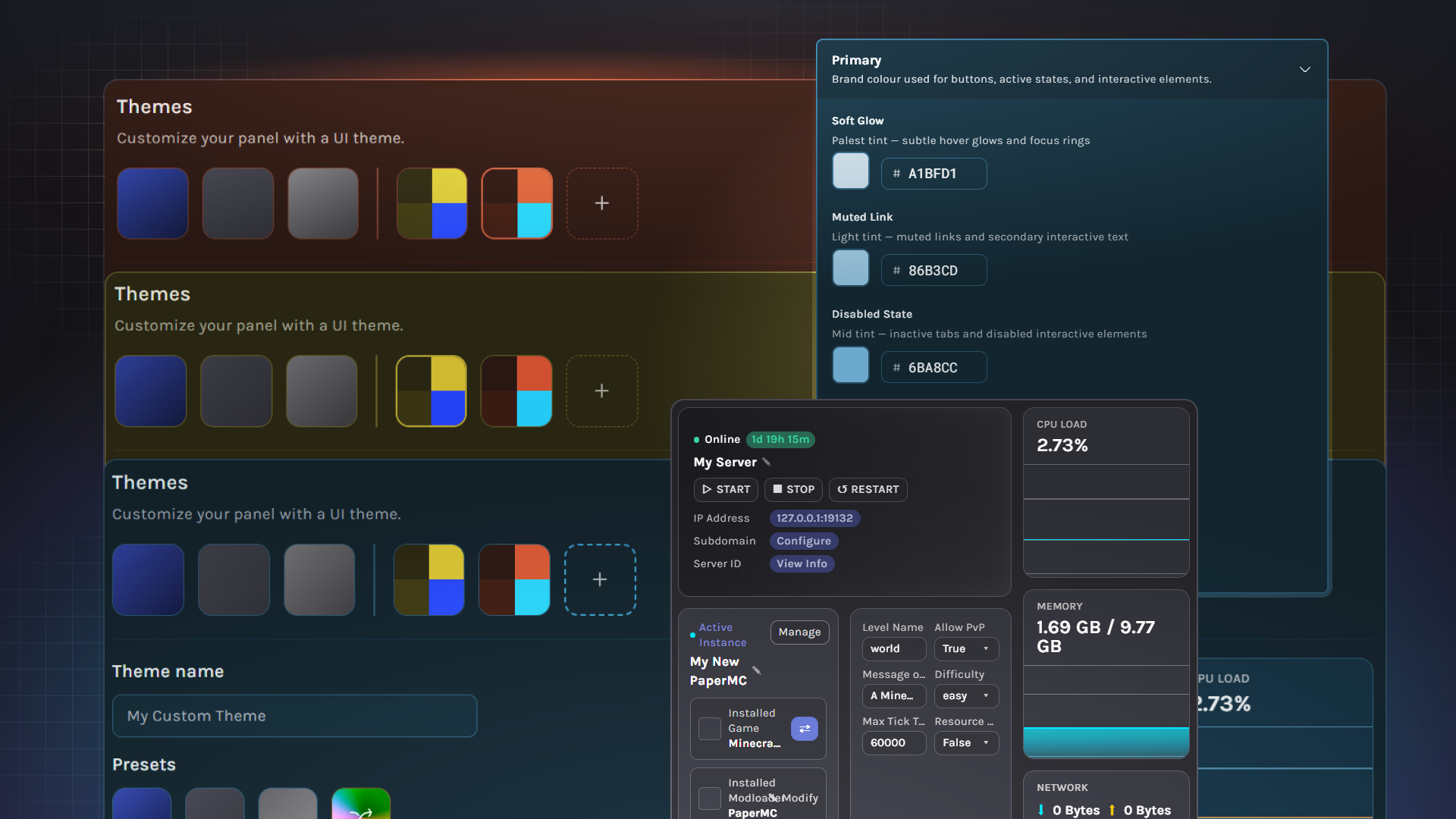Viewport: 1456px width, 819px height.
Task: Click the MEMORY 1.69 GB / 9.77 GB value
Action: pyautogui.click(x=1096, y=637)
